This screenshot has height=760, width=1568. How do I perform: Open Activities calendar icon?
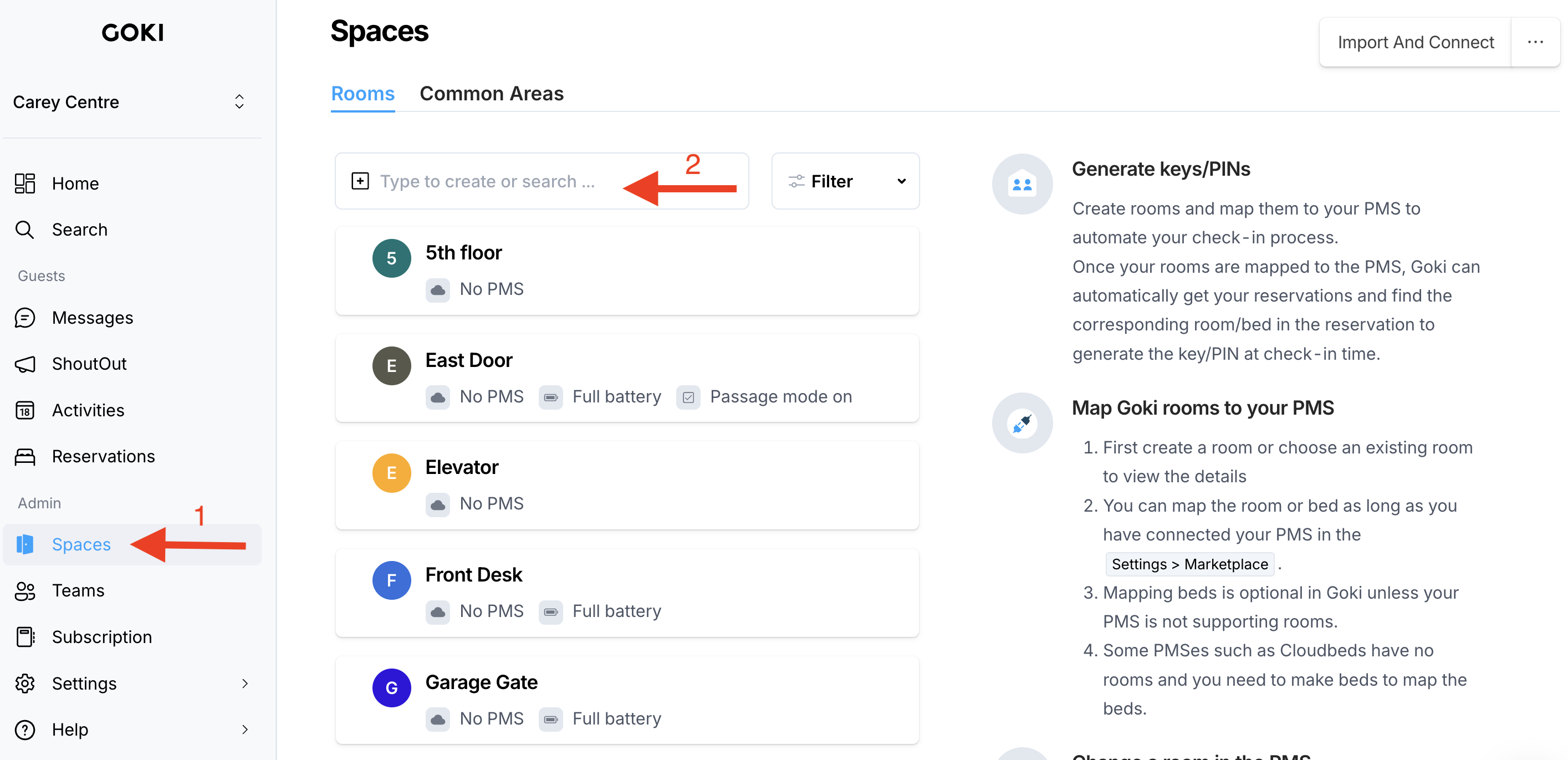coord(24,410)
